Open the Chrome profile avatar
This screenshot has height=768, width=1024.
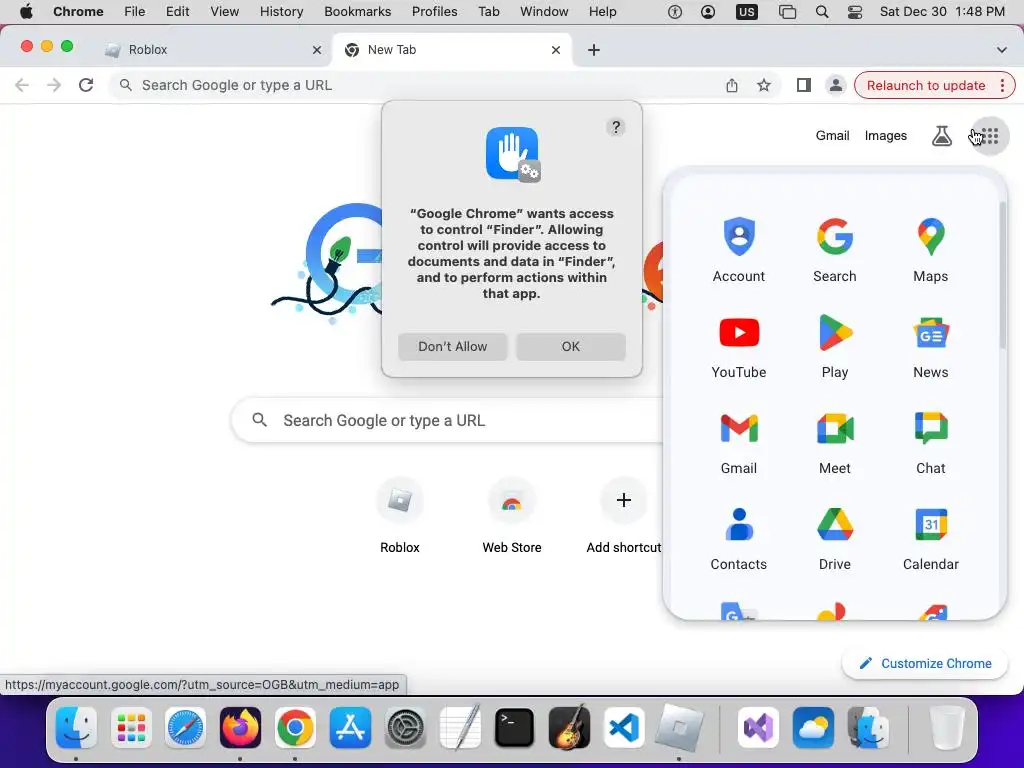point(835,86)
